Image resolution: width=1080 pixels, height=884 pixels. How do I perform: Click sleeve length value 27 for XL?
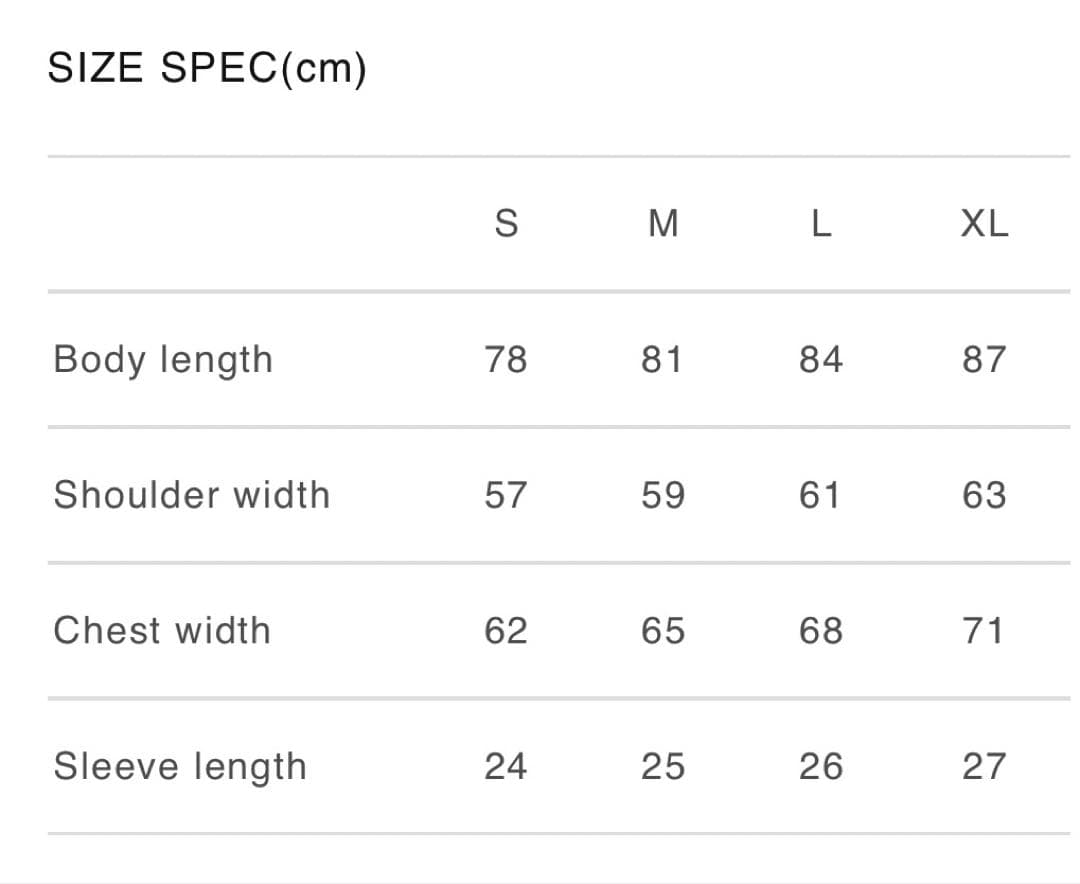click(984, 767)
